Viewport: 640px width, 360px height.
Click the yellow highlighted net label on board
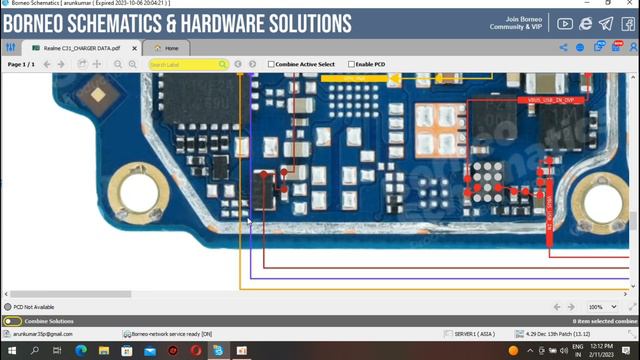tap(354, 78)
